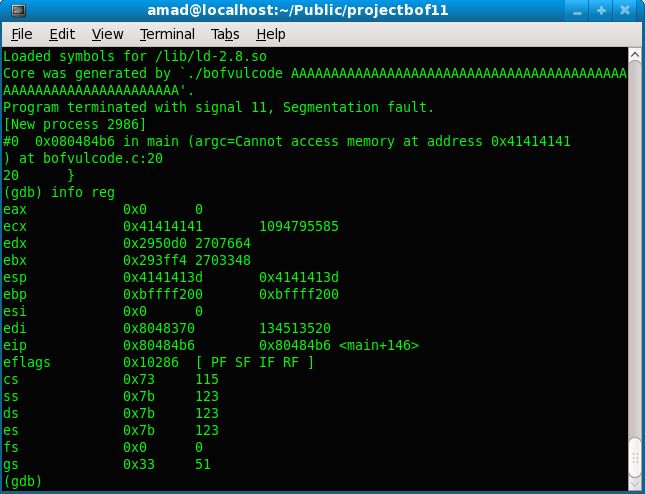Click the eax register name

pos(15,210)
